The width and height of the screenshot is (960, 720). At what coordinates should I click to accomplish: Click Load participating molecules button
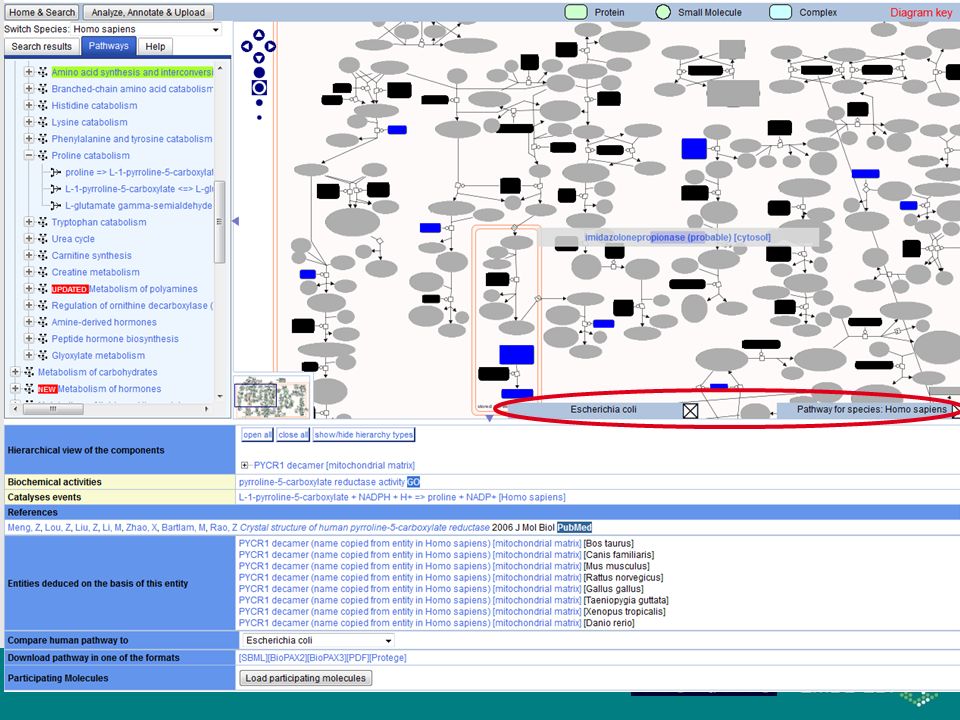click(x=306, y=678)
